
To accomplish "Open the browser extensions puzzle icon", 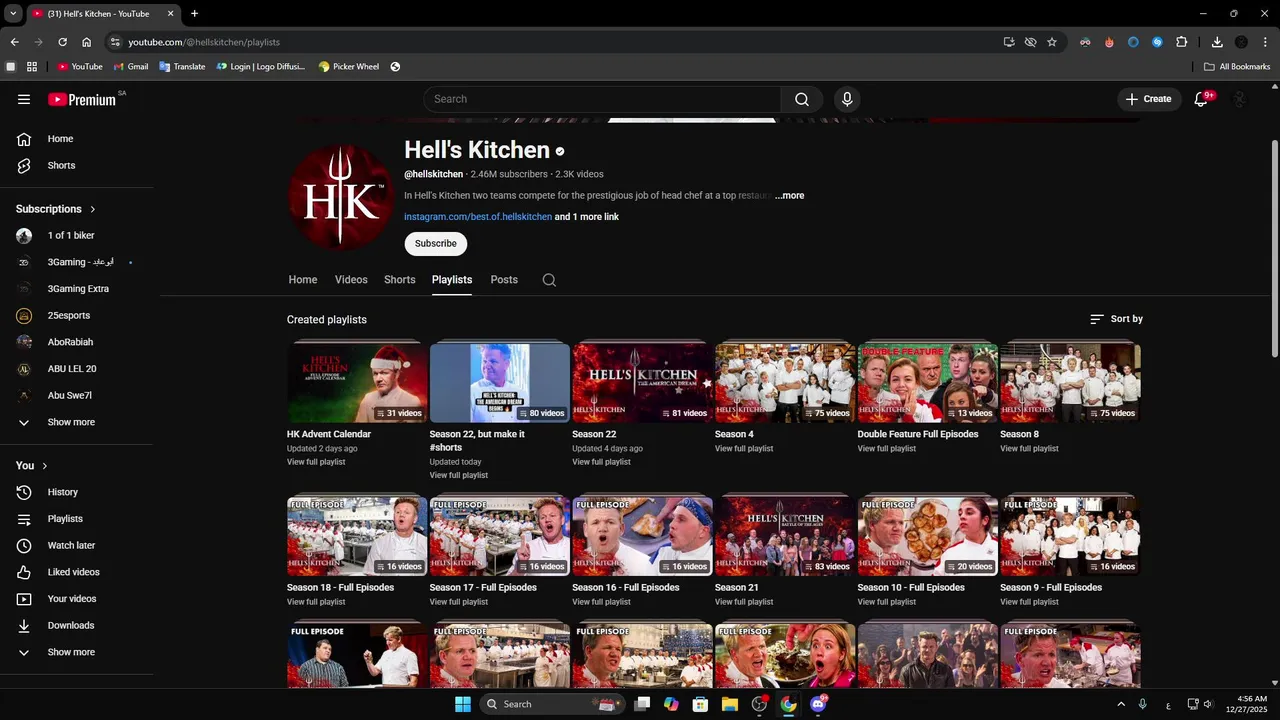I will (1181, 42).
